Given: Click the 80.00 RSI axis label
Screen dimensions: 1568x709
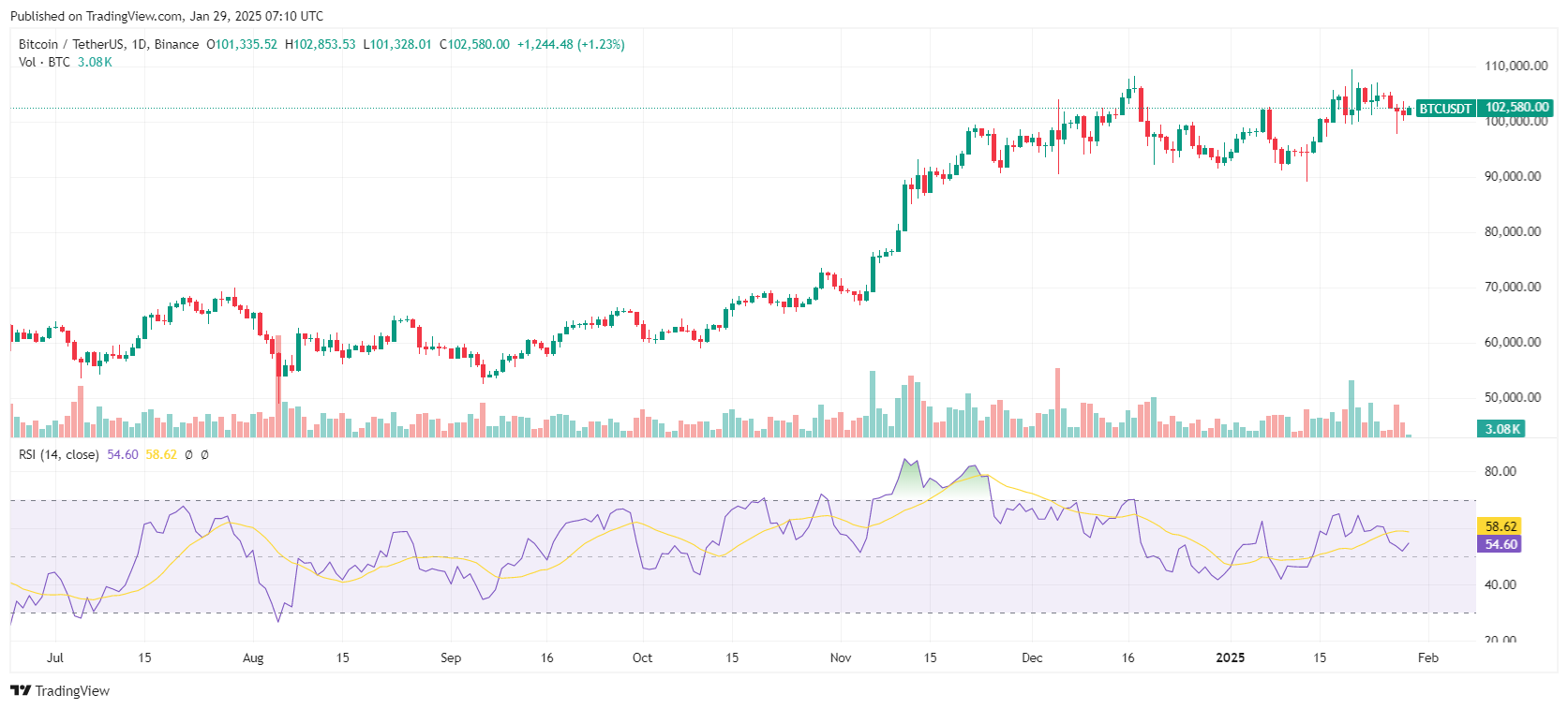Looking at the screenshot, I should [x=1500, y=471].
